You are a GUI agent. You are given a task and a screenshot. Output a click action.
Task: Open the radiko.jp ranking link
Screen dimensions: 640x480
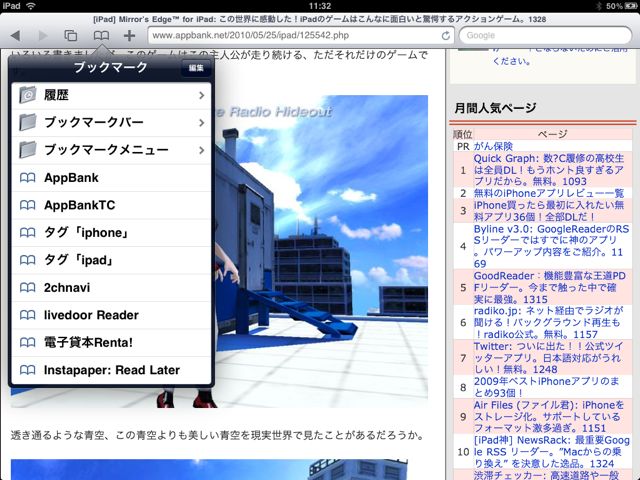point(549,322)
